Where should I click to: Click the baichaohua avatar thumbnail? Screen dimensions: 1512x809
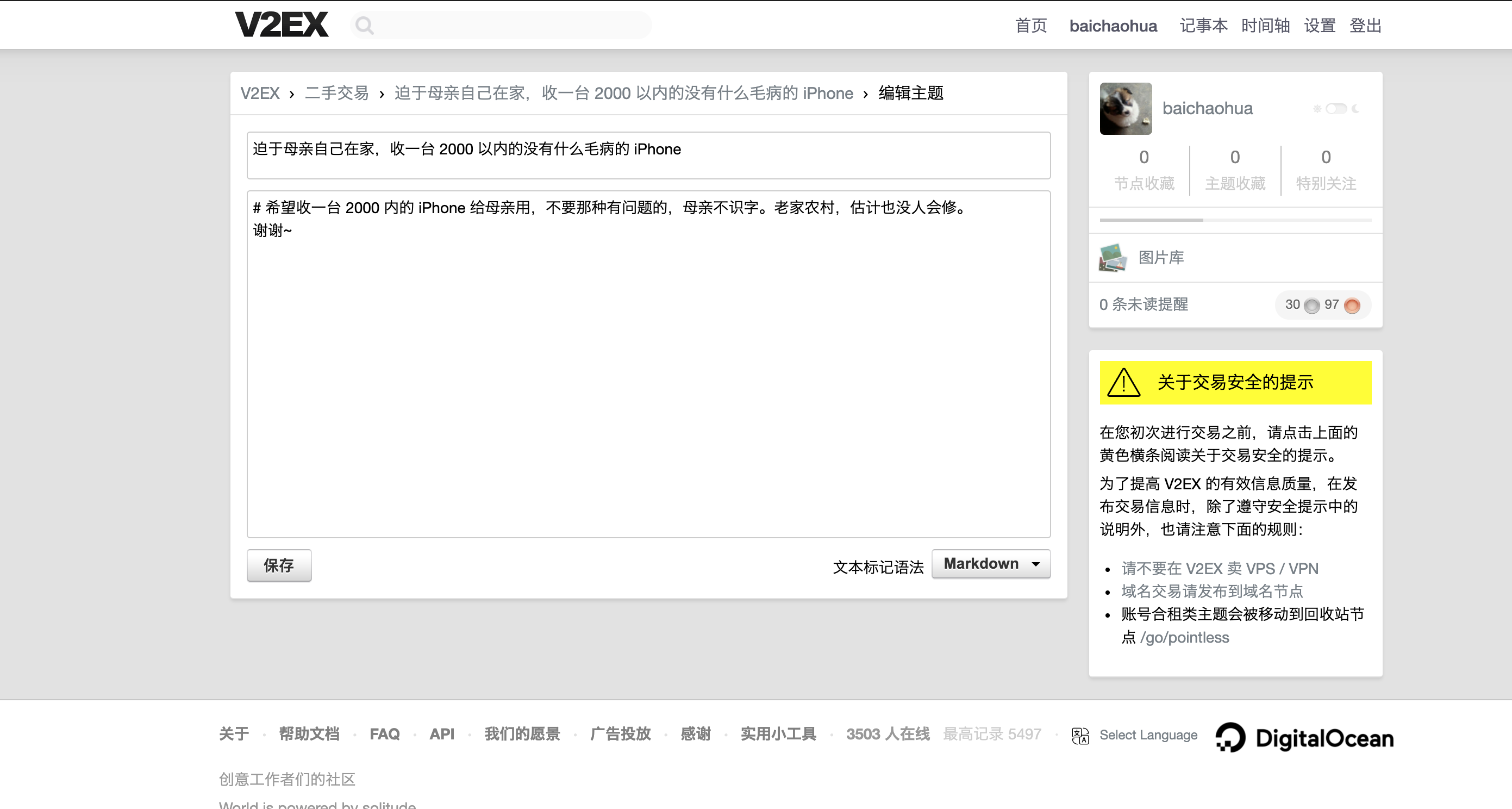point(1125,109)
